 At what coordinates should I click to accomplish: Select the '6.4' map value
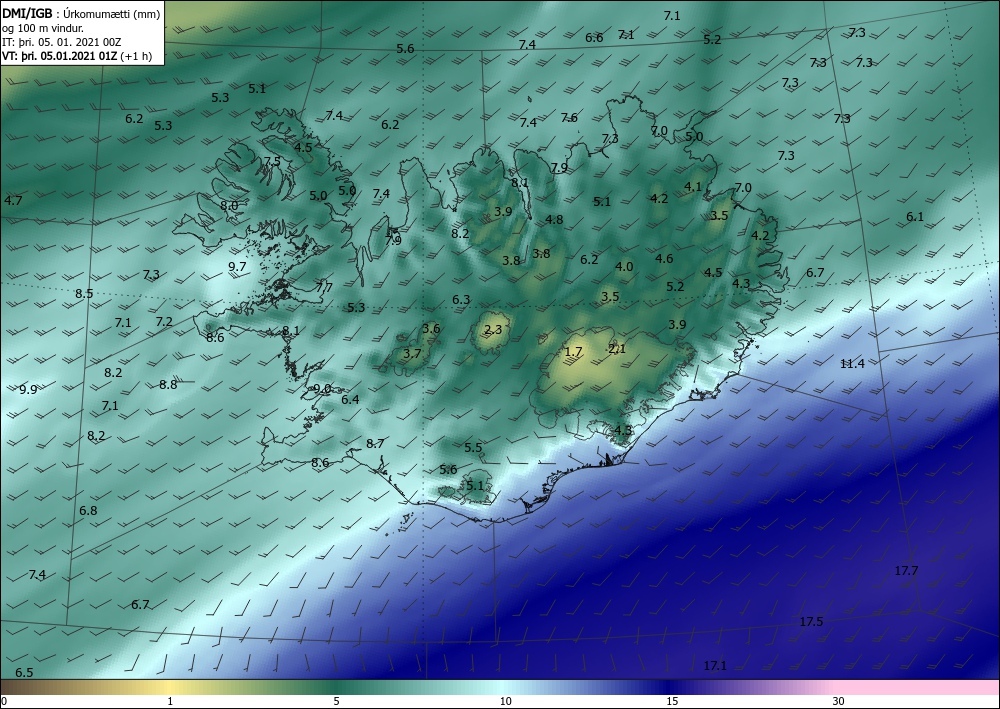(350, 400)
